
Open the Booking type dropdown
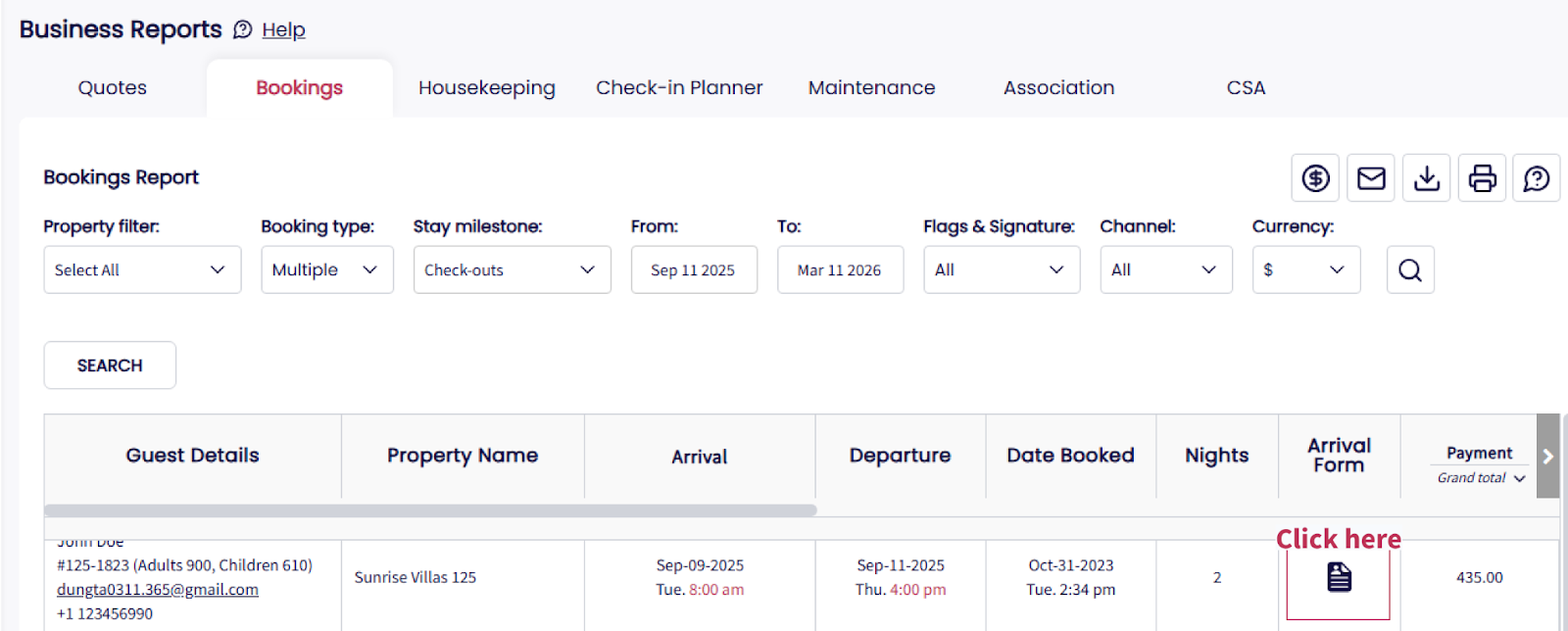(x=326, y=270)
